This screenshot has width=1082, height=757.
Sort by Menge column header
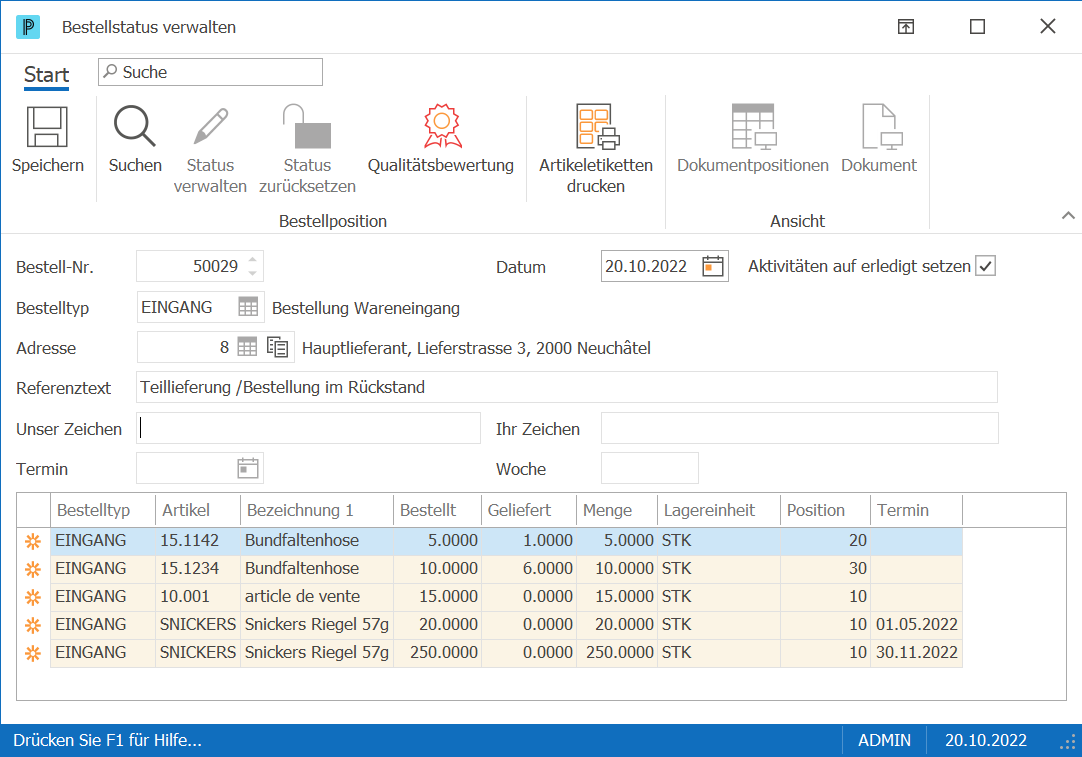coord(617,511)
